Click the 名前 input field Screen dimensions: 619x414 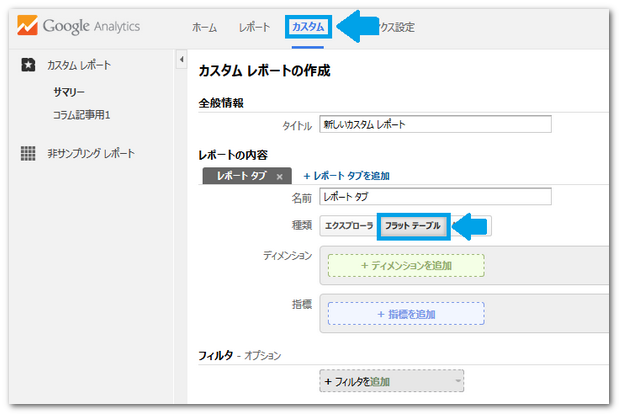click(435, 197)
